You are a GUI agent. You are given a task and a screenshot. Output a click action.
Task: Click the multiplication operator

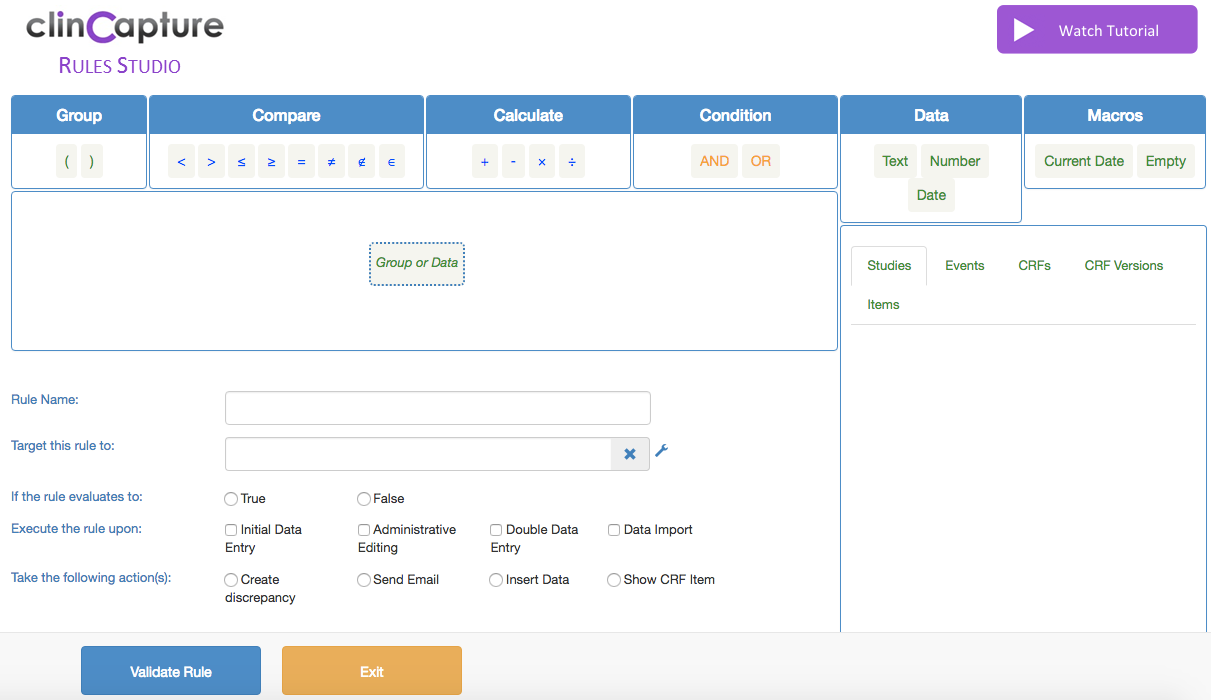click(542, 161)
